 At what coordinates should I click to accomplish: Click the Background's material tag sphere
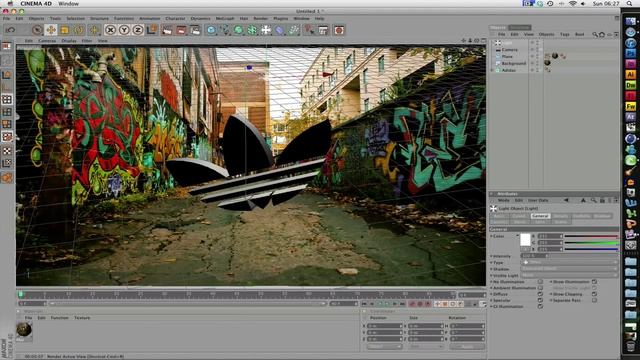click(x=547, y=63)
